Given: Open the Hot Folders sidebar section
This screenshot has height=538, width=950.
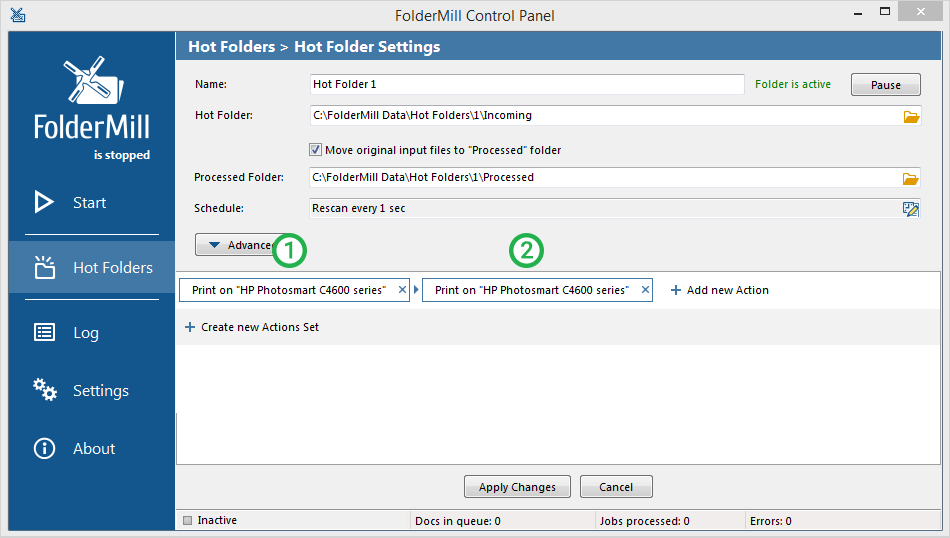Looking at the screenshot, I should [x=92, y=267].
